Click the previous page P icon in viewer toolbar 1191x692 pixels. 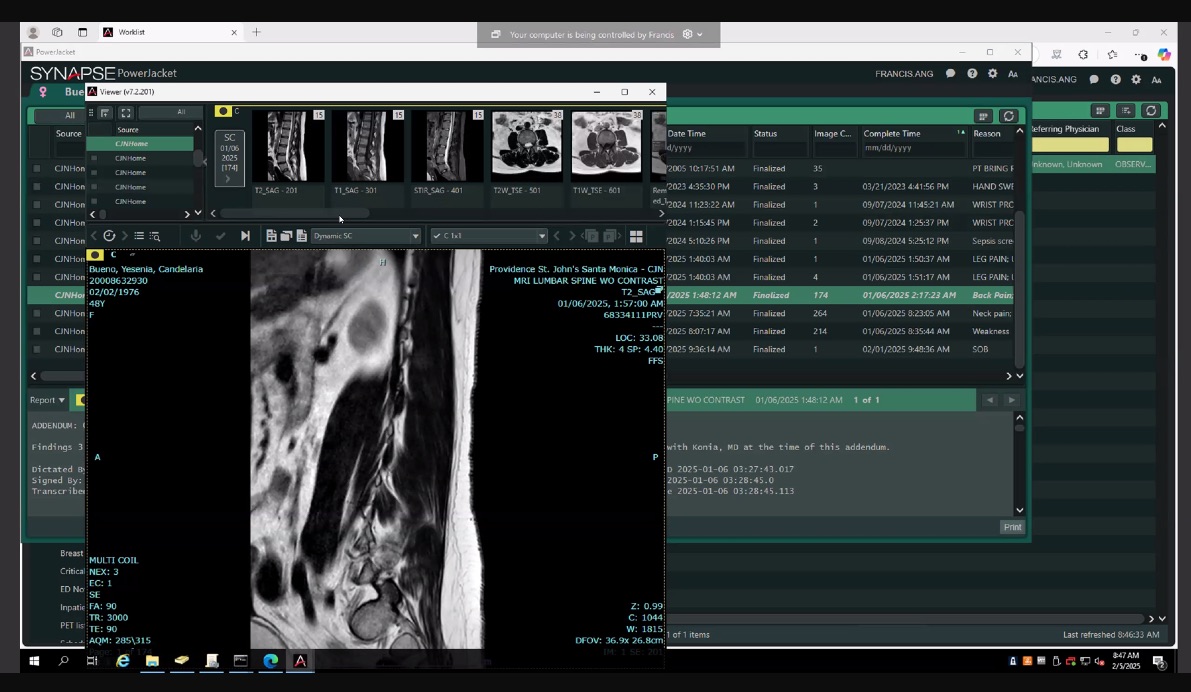point(592,236)
